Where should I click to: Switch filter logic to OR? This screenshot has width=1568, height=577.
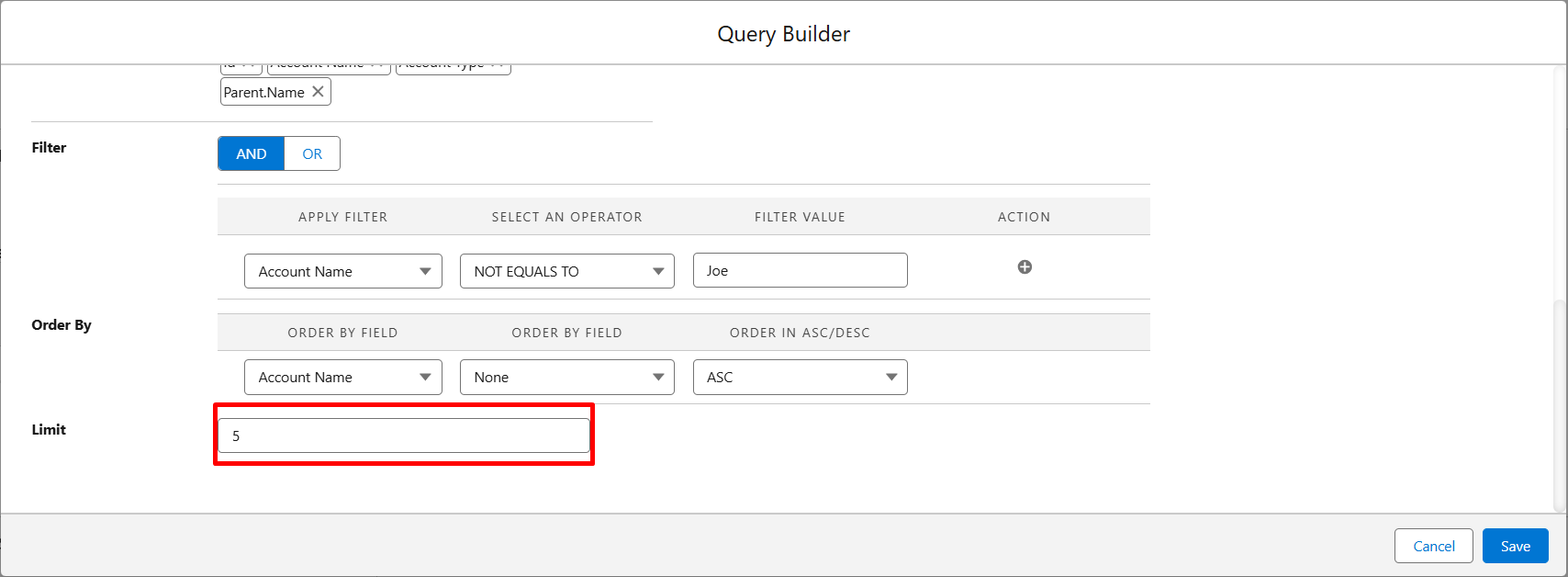click(x=312, y=154)
